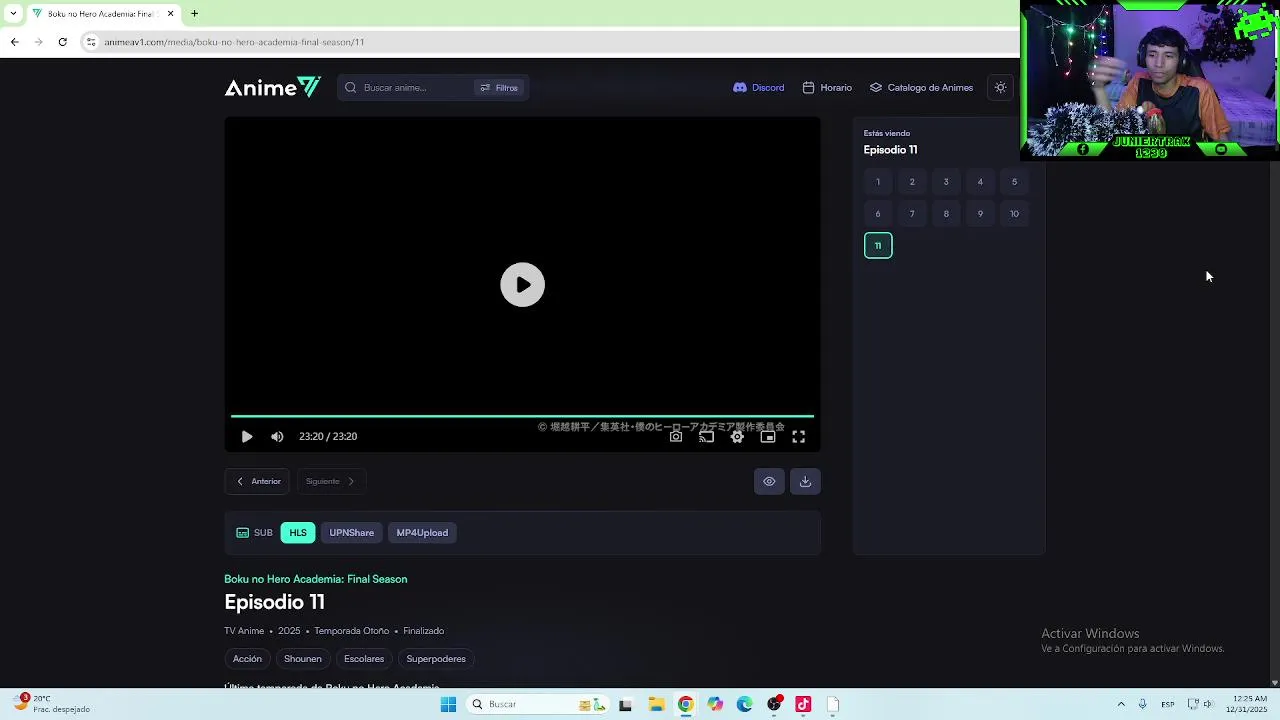Select episode 5 in episode list
This screenshot has height=720, width=1280.
click(x=1014, y=182)
